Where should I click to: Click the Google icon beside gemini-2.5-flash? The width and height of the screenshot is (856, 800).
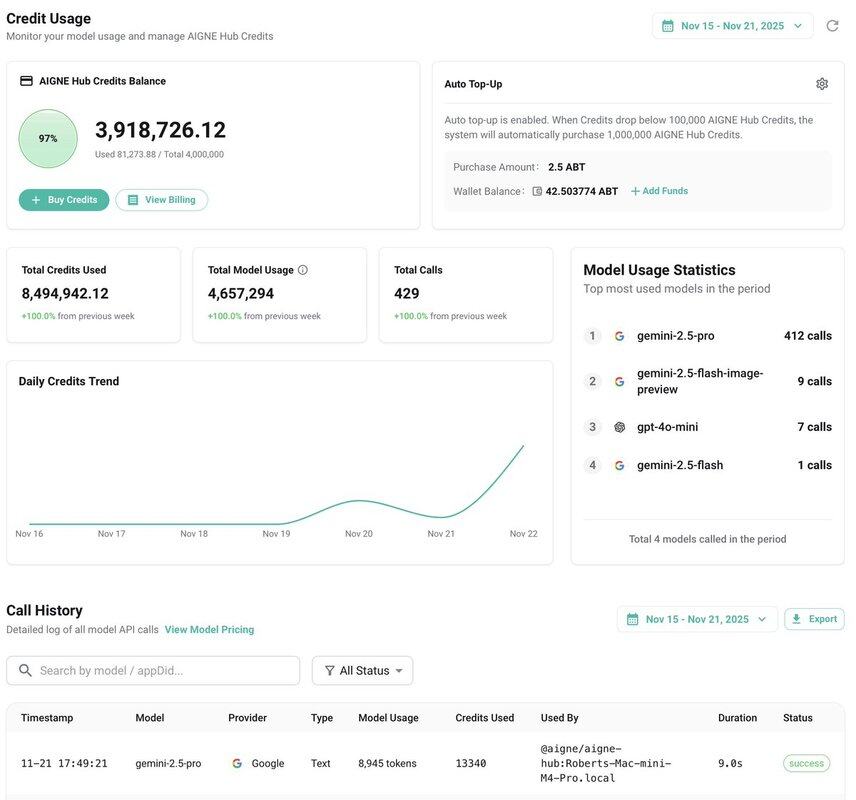click(619, 465)
